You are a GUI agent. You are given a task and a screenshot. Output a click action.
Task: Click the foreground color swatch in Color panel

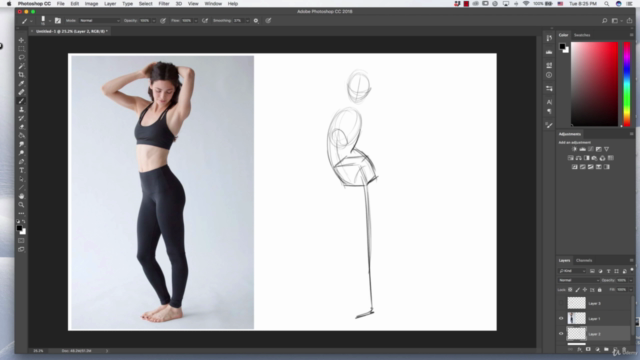pyautogui.click(x=562, y=47)
